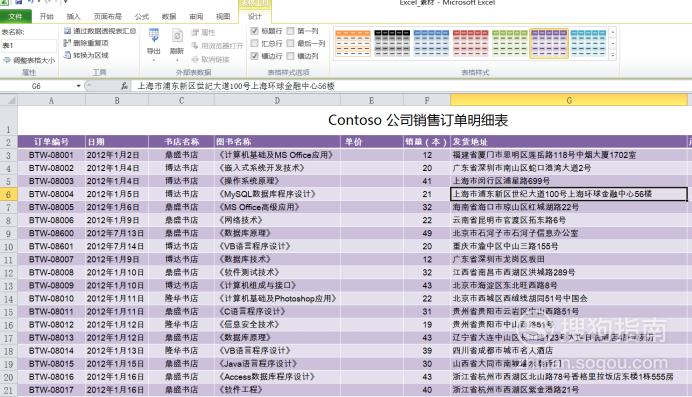Select the highlighted column G header
692x397 pixels.
coord(569,101)
